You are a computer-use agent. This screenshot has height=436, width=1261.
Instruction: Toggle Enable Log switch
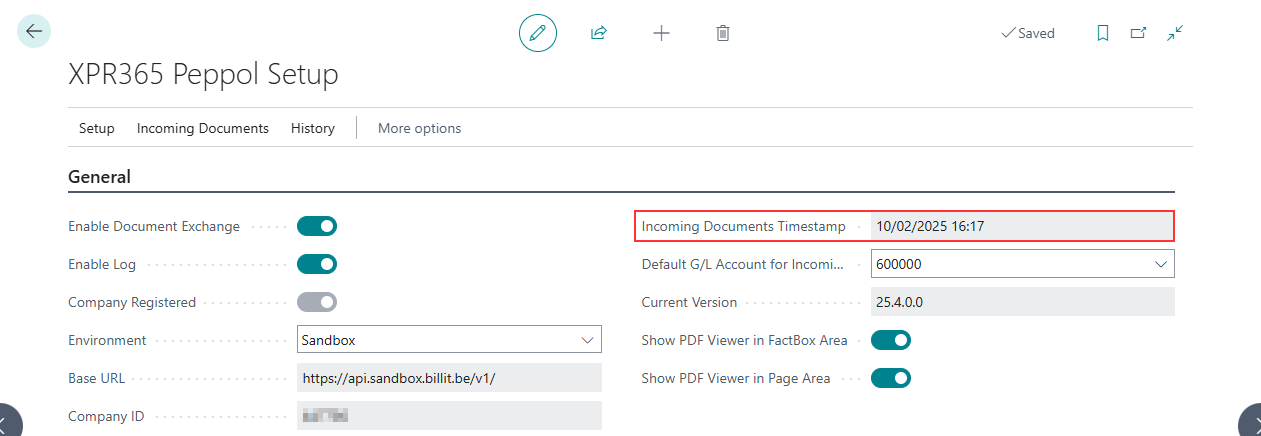tap(317, 264)
